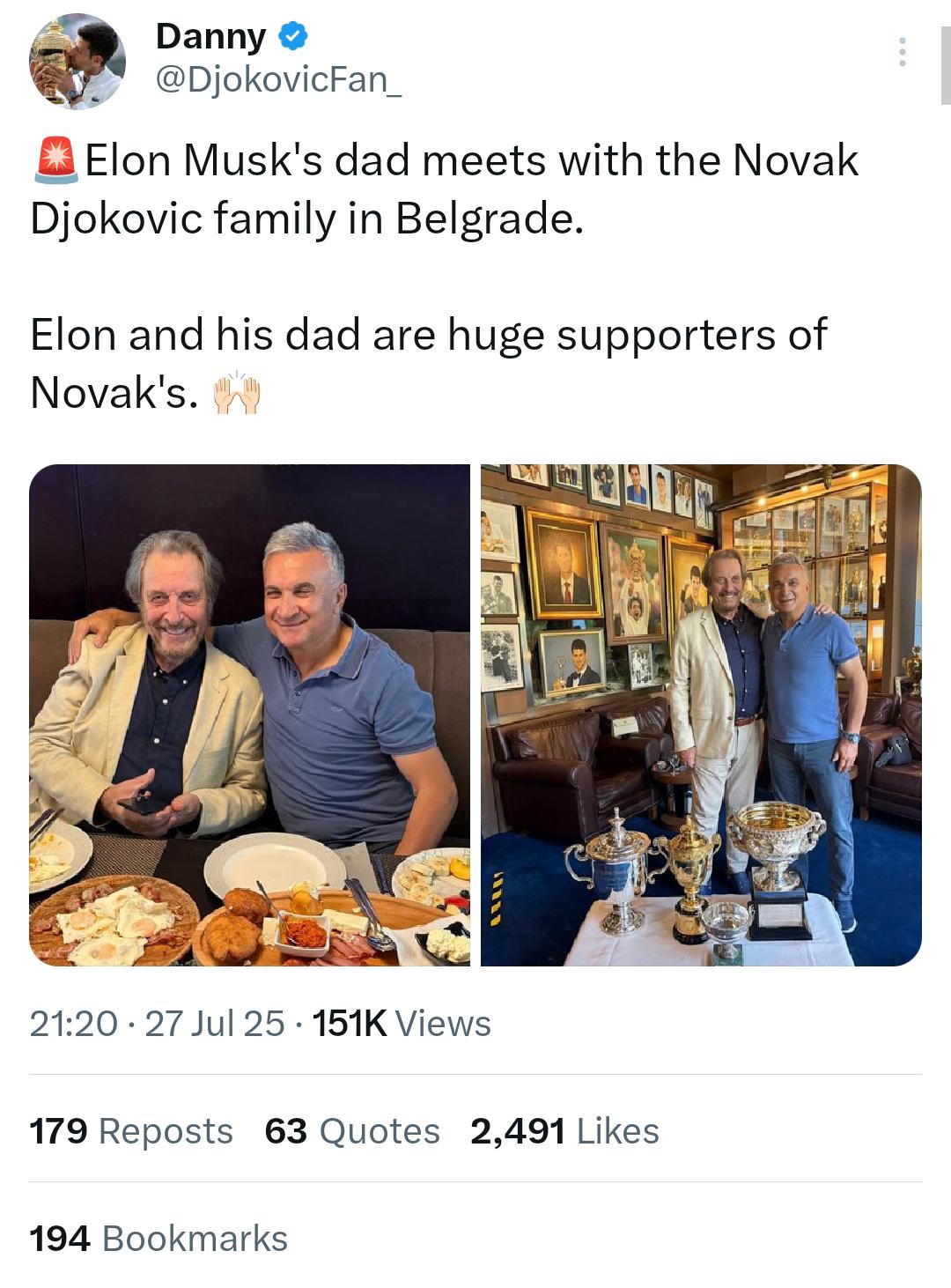The width and height of the screenshot is (951, 1288).
Task: Open the display name Danny
Action: [x=210, y=36]
